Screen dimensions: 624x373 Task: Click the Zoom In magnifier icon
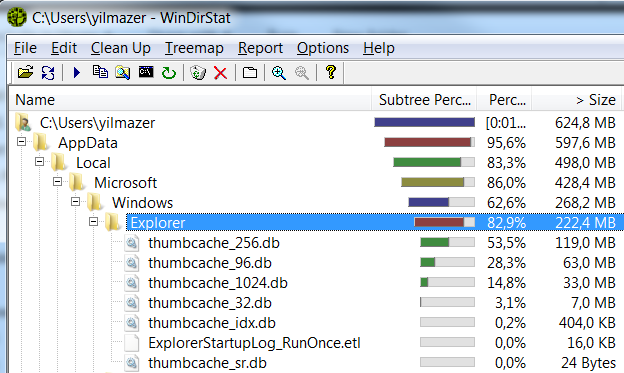pos(279,73)
